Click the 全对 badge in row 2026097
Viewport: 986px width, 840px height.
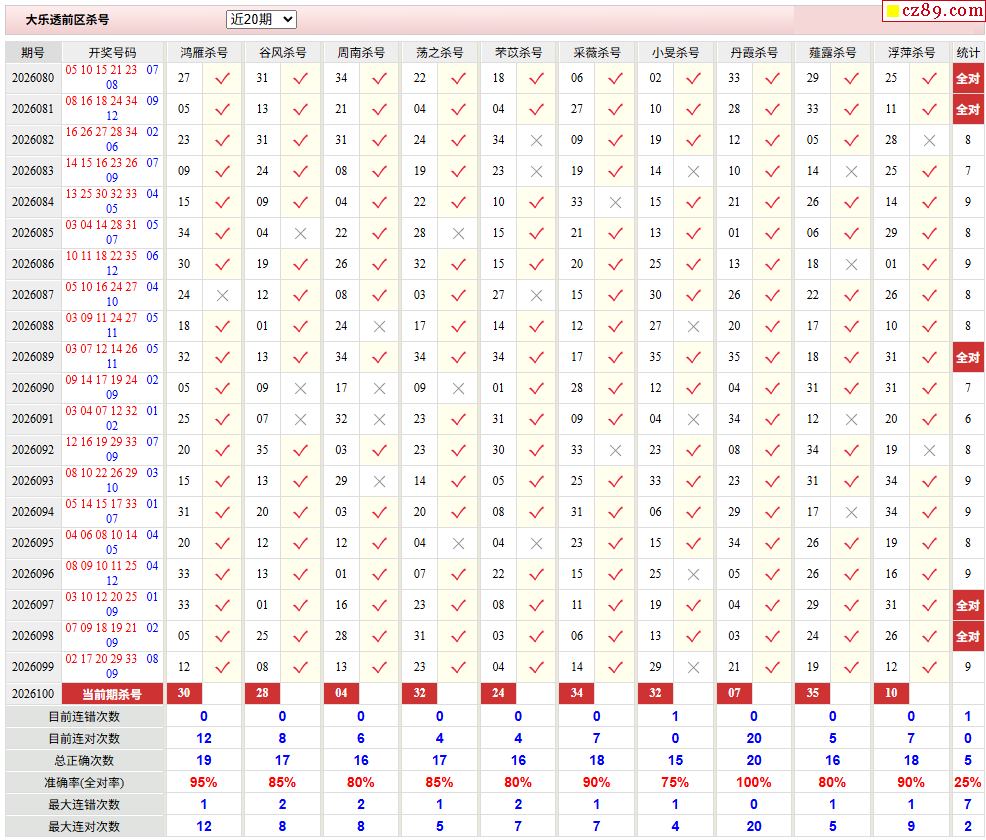(968, 605)
